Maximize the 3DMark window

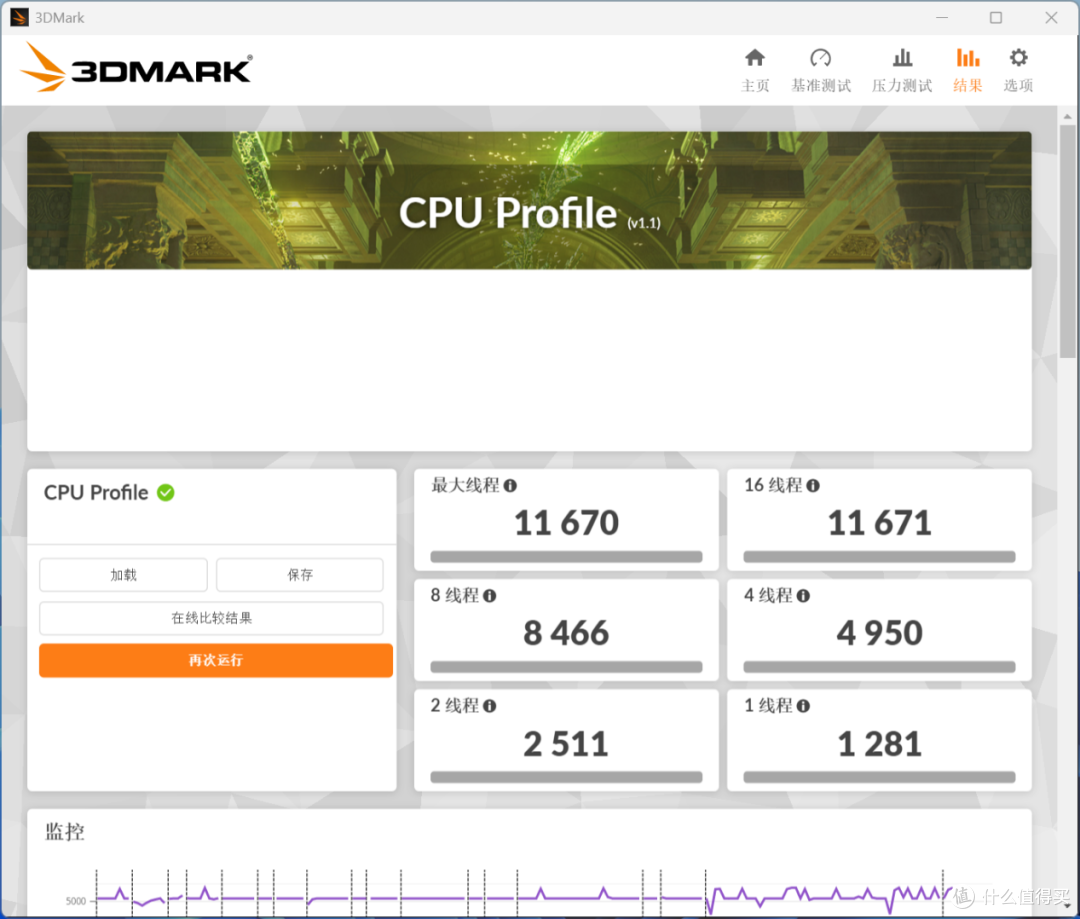click(x=996, y=17)
